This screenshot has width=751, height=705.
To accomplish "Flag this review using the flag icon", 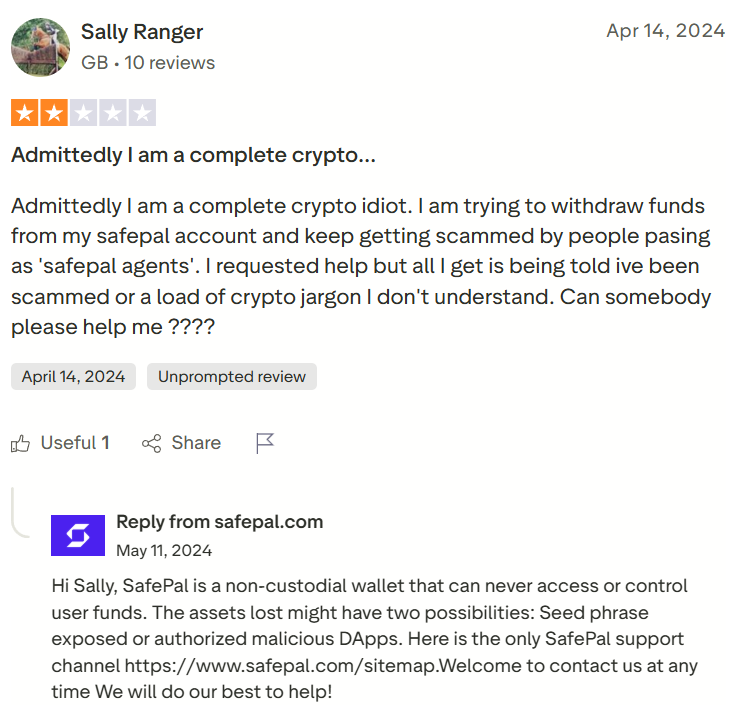I will 265,443.
